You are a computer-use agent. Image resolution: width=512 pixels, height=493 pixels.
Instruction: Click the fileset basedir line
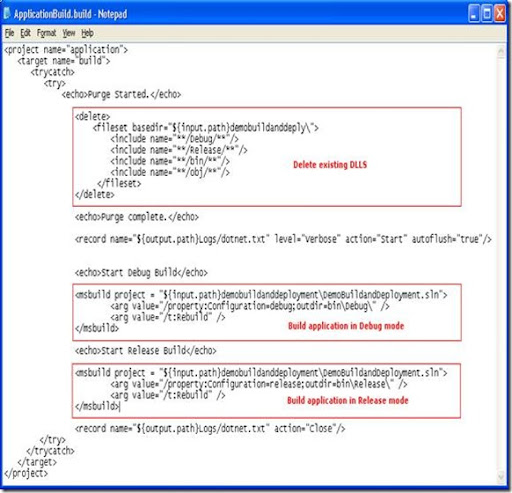point(206,128)
